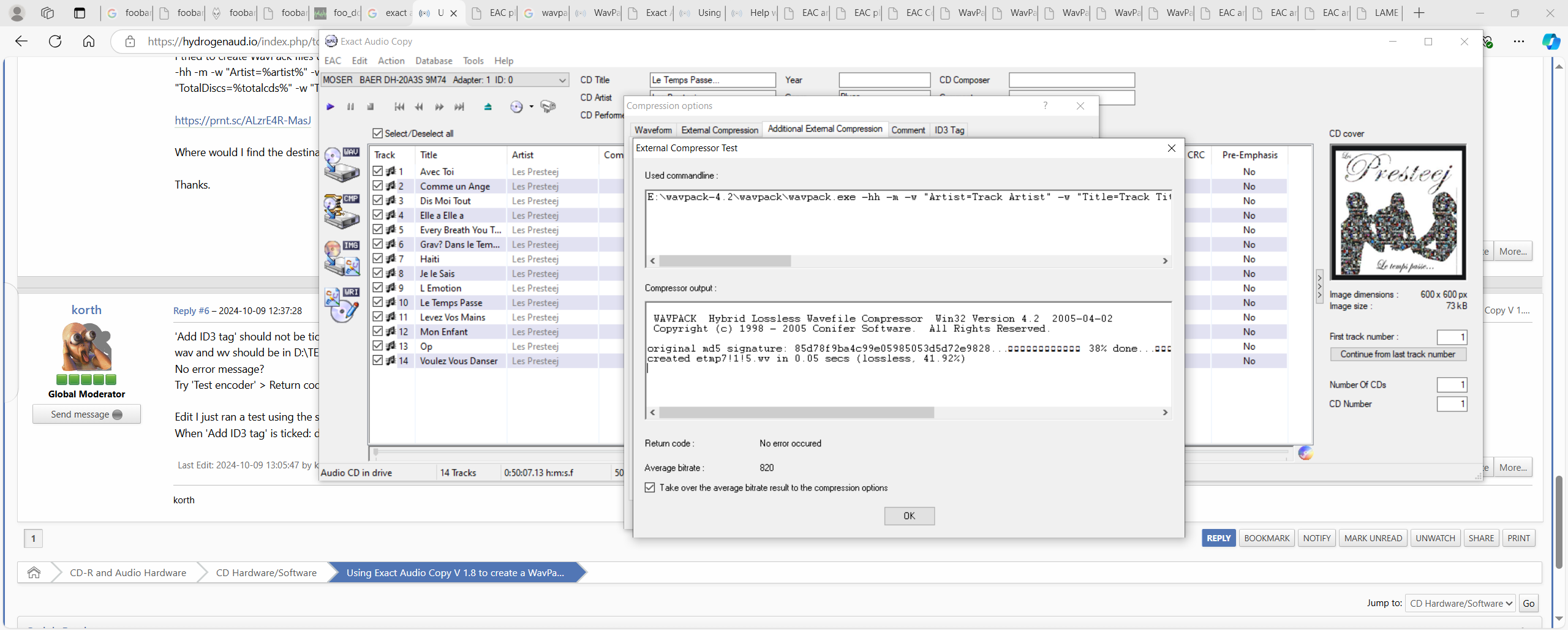
Task: Switch to the ID3 Tag tab
Action: 949,130
